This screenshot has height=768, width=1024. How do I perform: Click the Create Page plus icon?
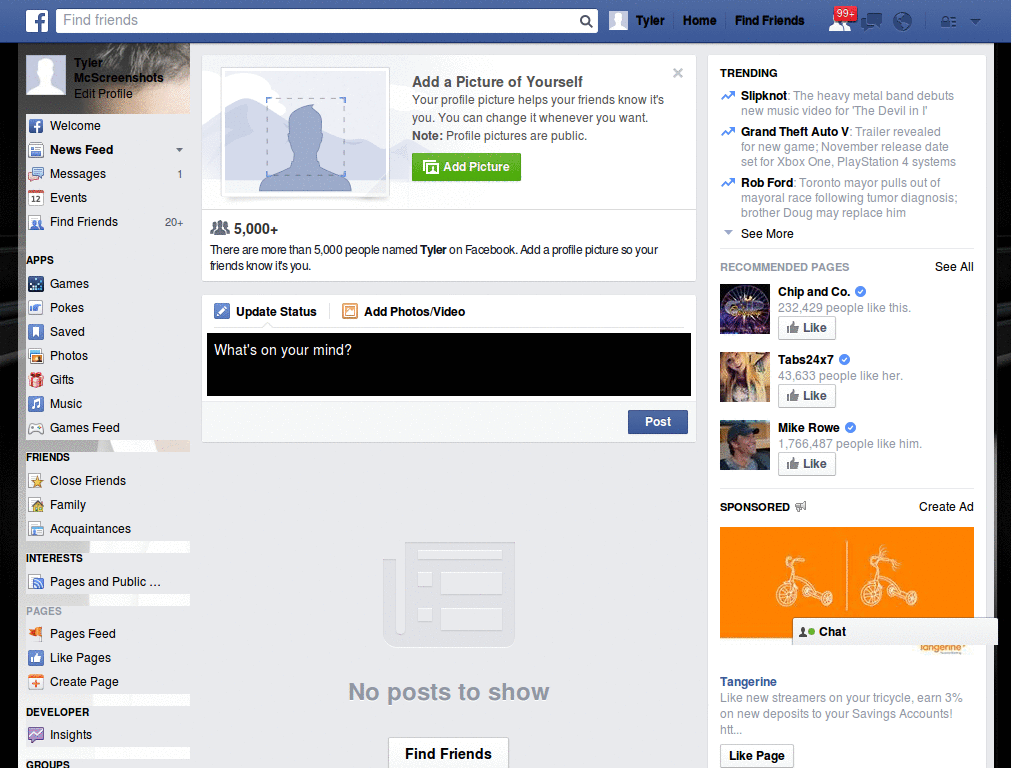coord(36,682)
